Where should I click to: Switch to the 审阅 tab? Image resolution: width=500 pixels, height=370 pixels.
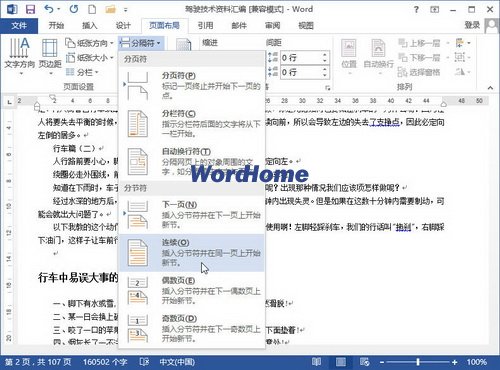point(272,25)
